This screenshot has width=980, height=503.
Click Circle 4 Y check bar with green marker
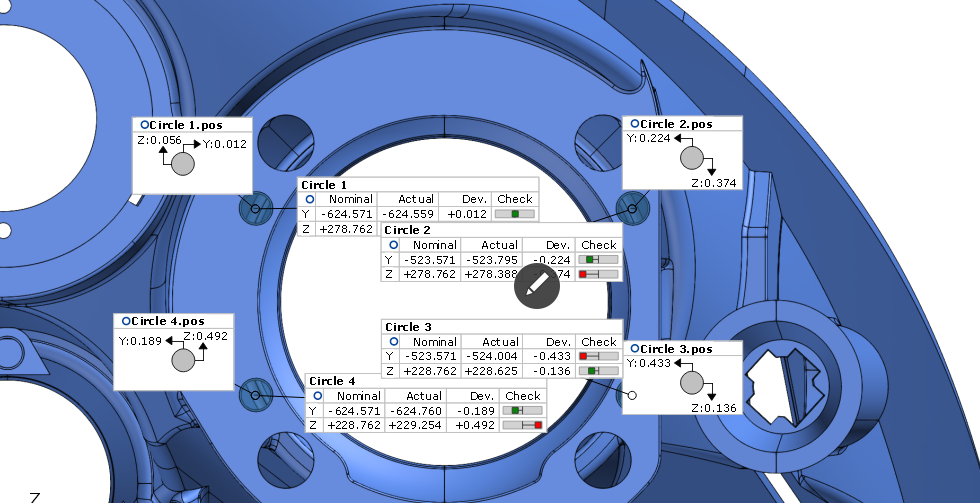(x=522, y=411)
